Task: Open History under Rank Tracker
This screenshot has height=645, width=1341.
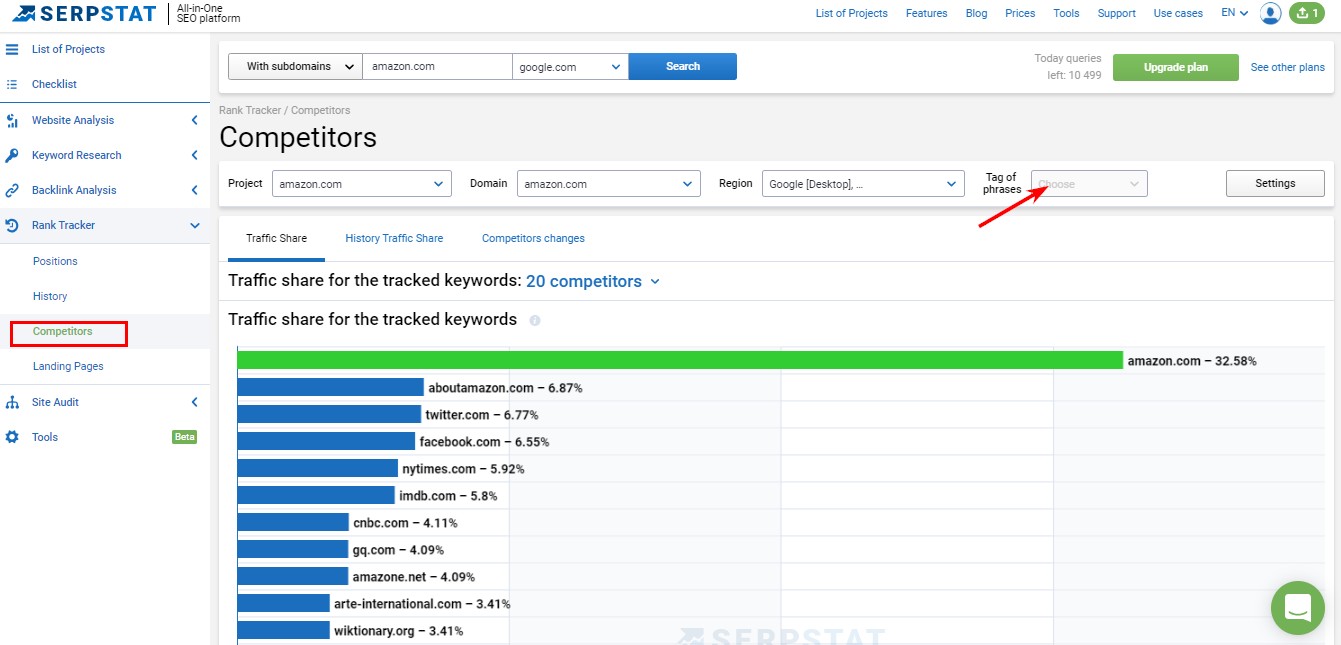Action: pyautogui.click(x=50, y=296)
